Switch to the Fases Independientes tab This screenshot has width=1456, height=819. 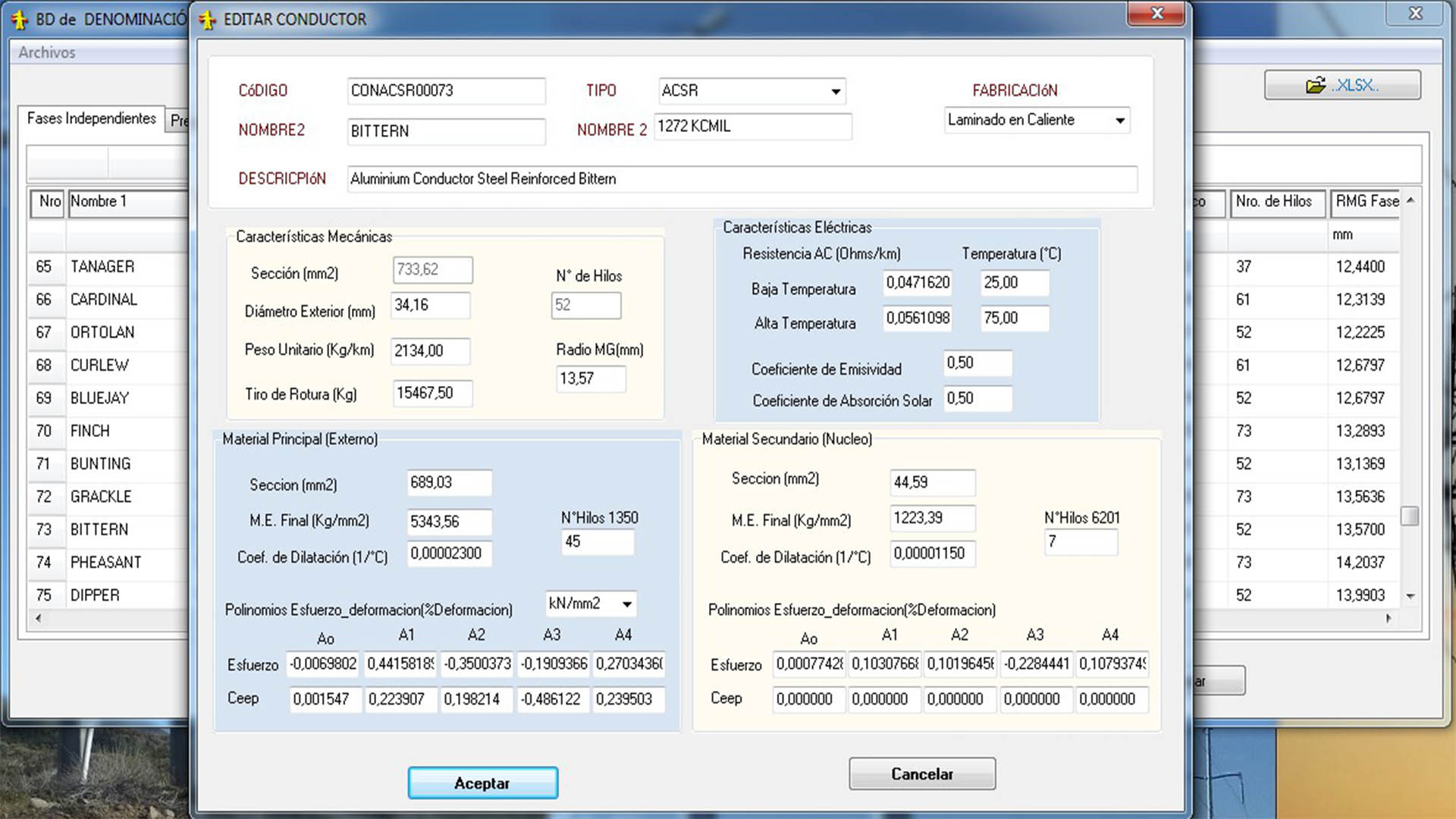click(x=91, y=118)
